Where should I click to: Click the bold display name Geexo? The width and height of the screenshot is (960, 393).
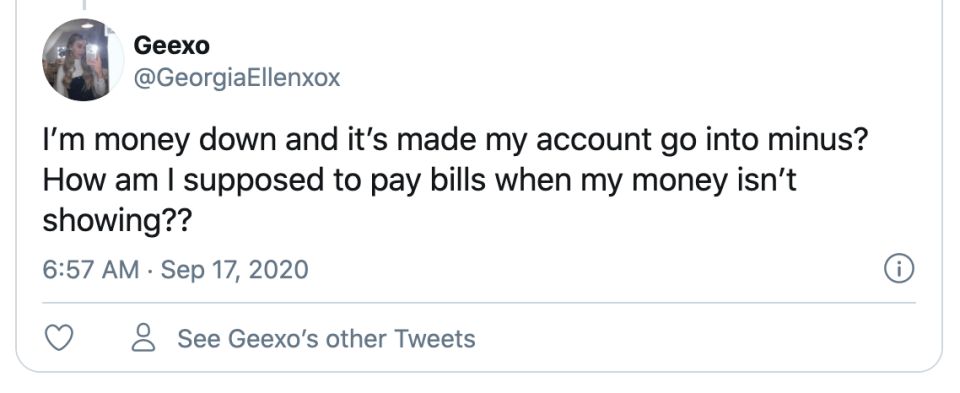pyautogui.click(x=171, y=45)
